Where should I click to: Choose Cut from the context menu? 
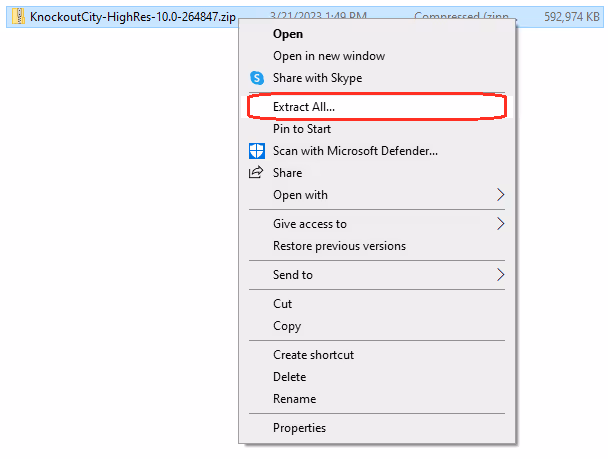[x=377, y=304]
